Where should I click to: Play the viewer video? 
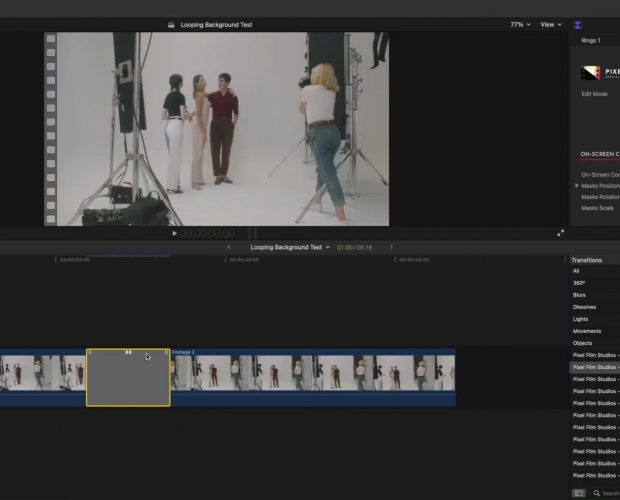point(174,233)
